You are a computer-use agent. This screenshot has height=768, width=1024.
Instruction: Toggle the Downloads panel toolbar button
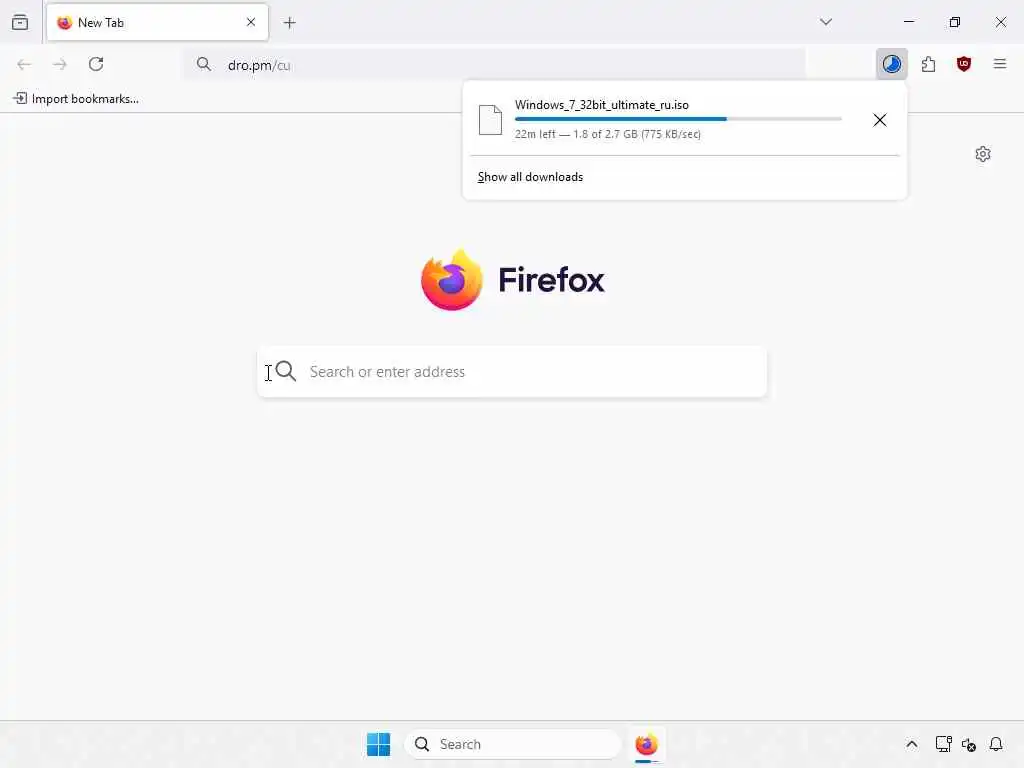coord(891,64)
